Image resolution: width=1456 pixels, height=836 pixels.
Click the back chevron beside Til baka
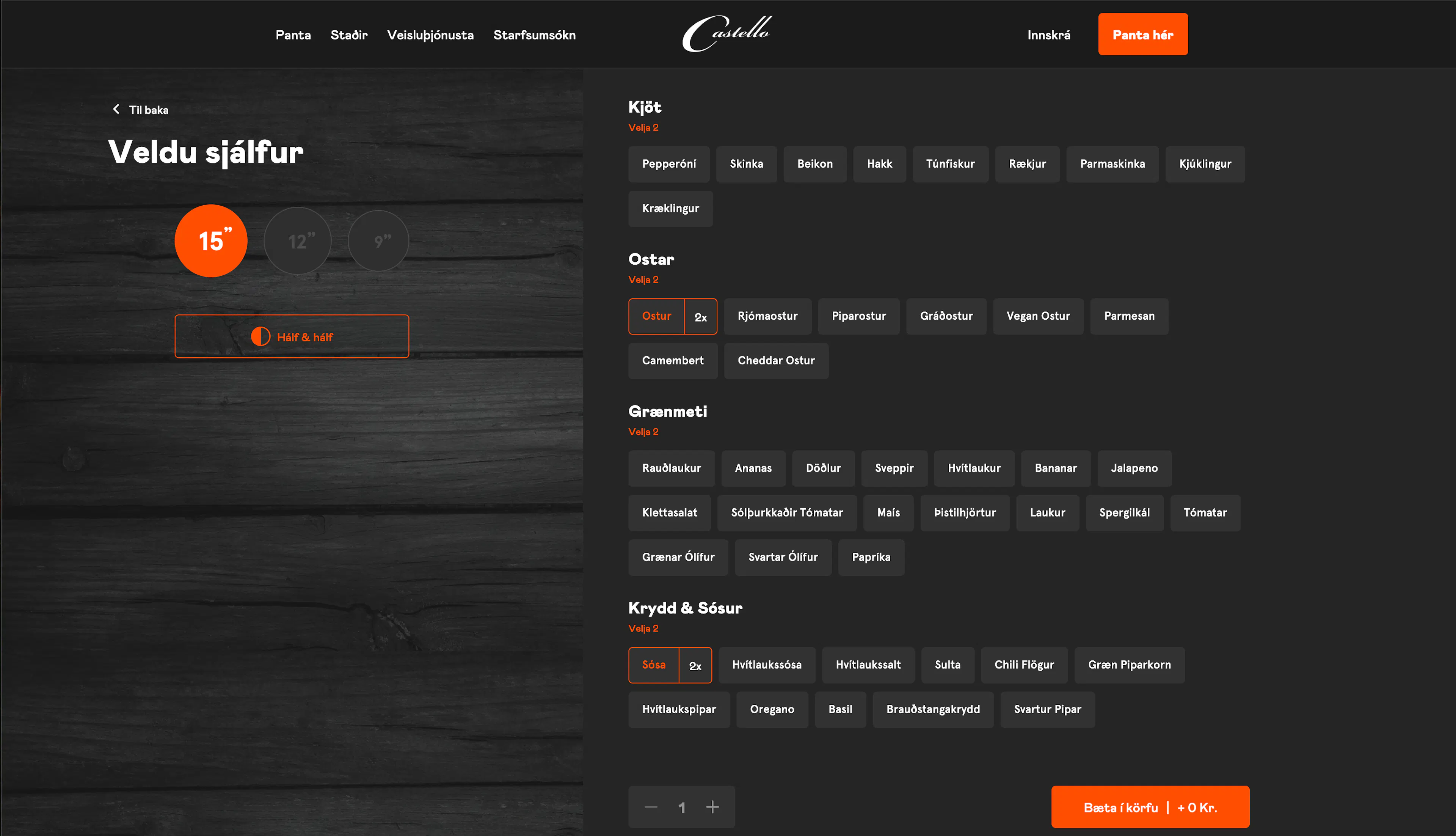(x=116, y=109)
